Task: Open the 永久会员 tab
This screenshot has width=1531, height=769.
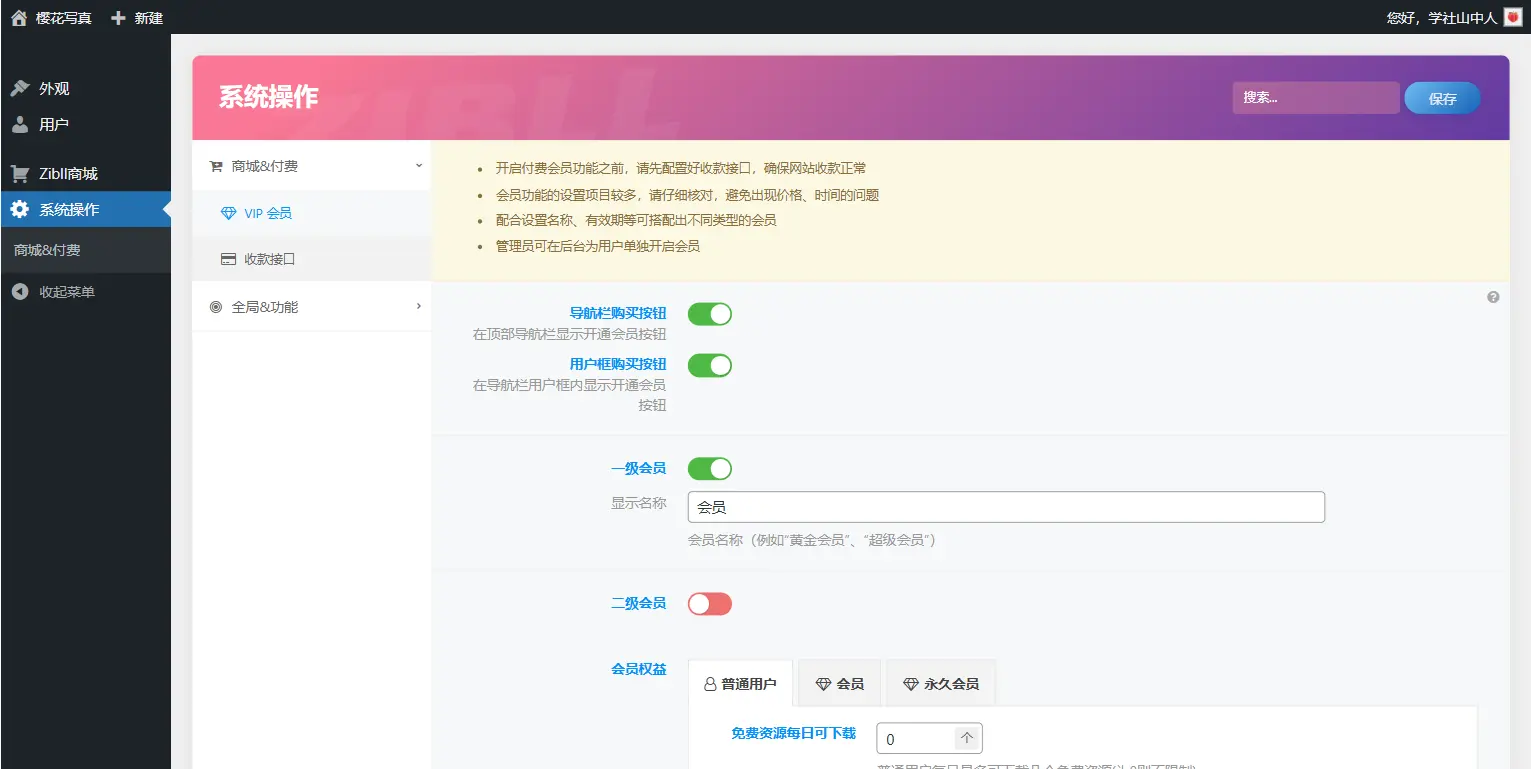Action: pos(939,683)
